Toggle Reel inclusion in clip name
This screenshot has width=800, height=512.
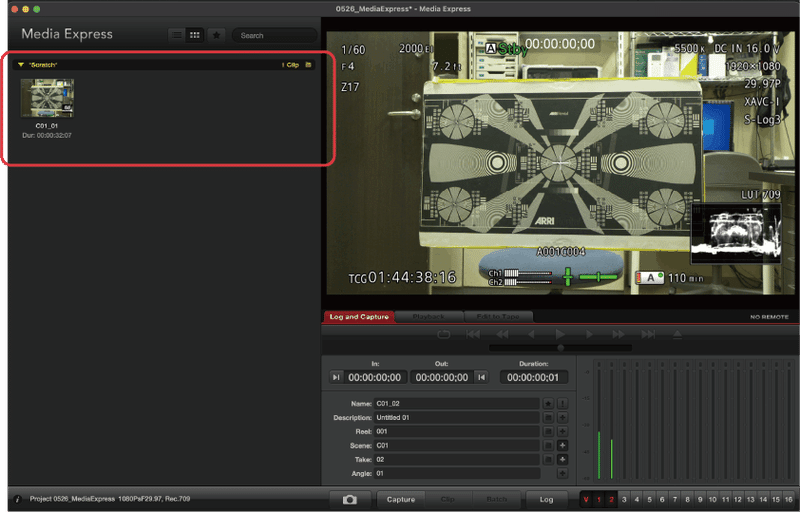click(x=548, y=431)
